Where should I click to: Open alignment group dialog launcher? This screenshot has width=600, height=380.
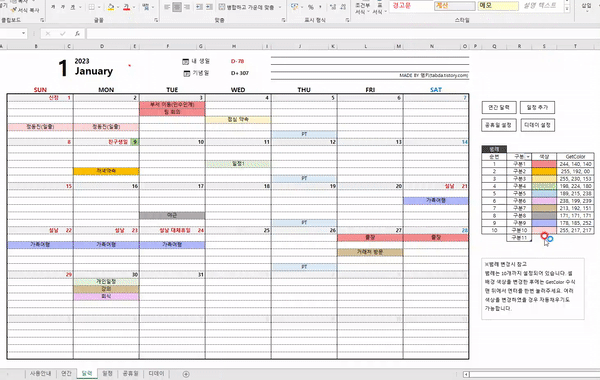click(283, 20)
